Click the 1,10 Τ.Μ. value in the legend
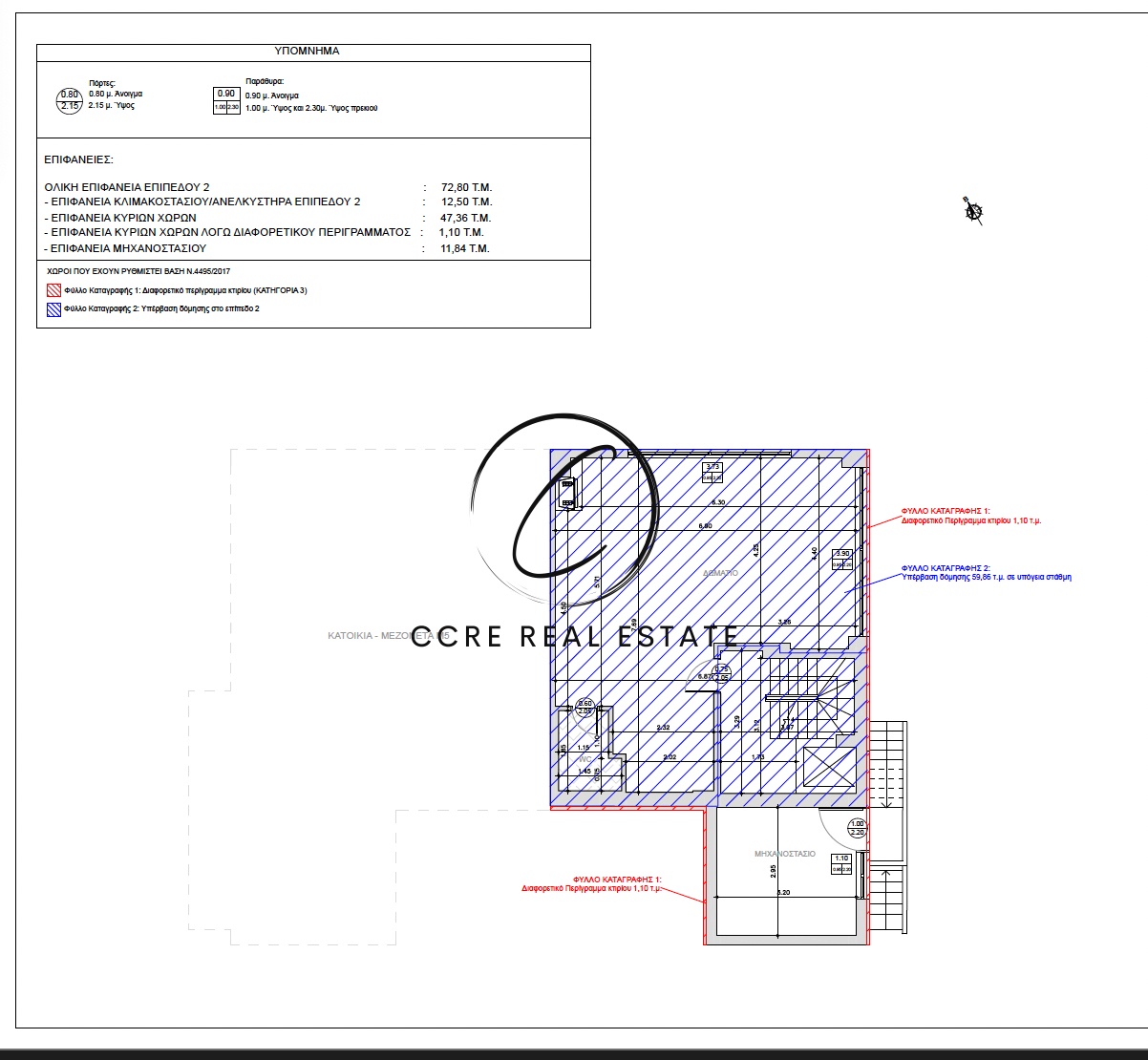The width and height of the screenshot is (1148, 1060). coord(461,232)
